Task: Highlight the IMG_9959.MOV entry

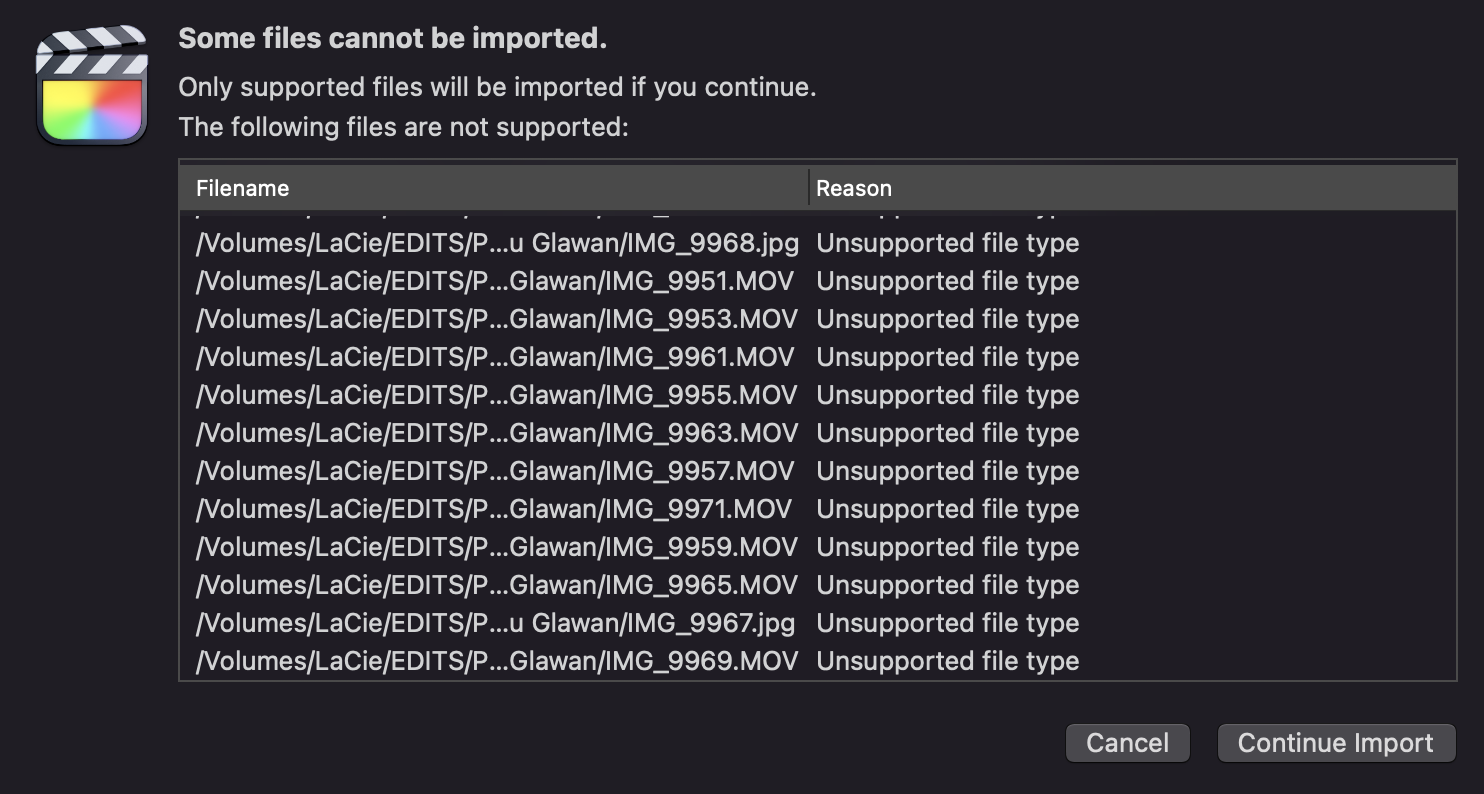Action: pyautogui.click(x=496, y=547)
